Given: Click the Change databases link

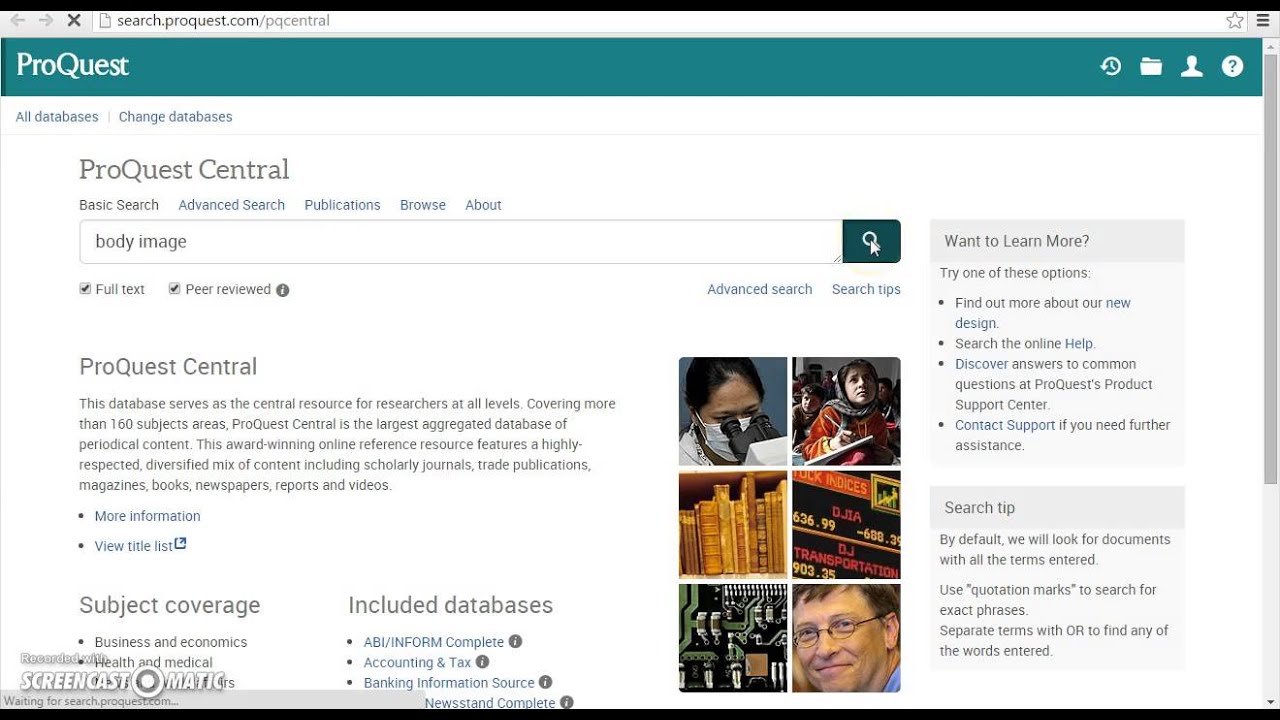Looking at the screenshot, I should [175, 117].
